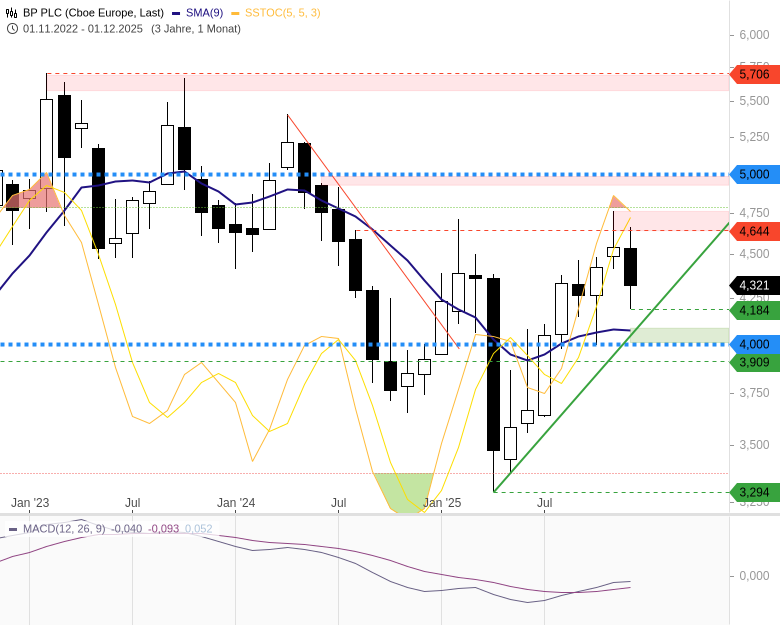Open the BP PLC instrument title

click(93, 13)
